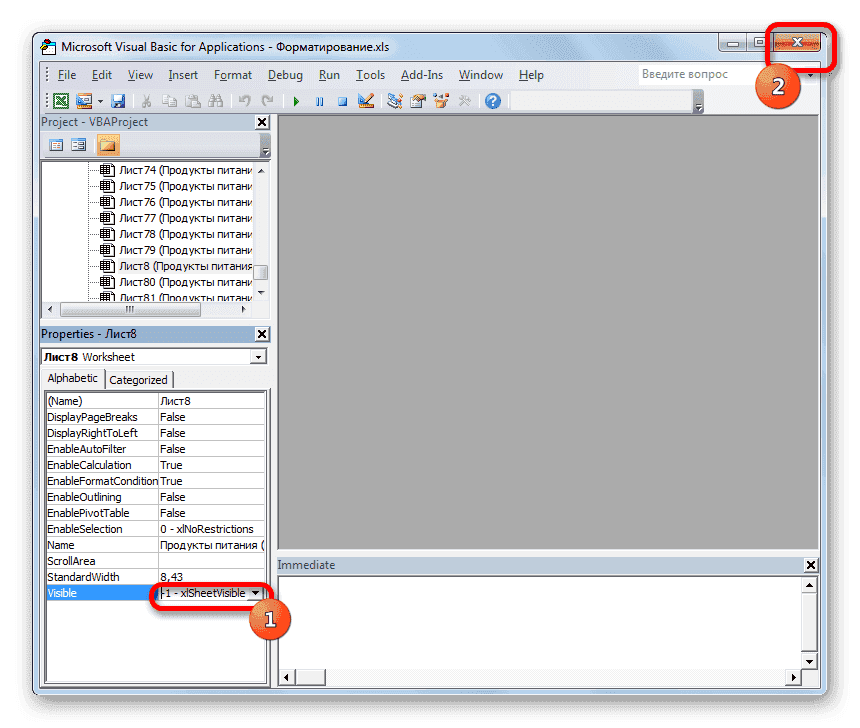Screen dimensions: 860x728
Task: Toggle Folders view in Project Explorer
Action: pyautogui.click(x=105, y=145)
